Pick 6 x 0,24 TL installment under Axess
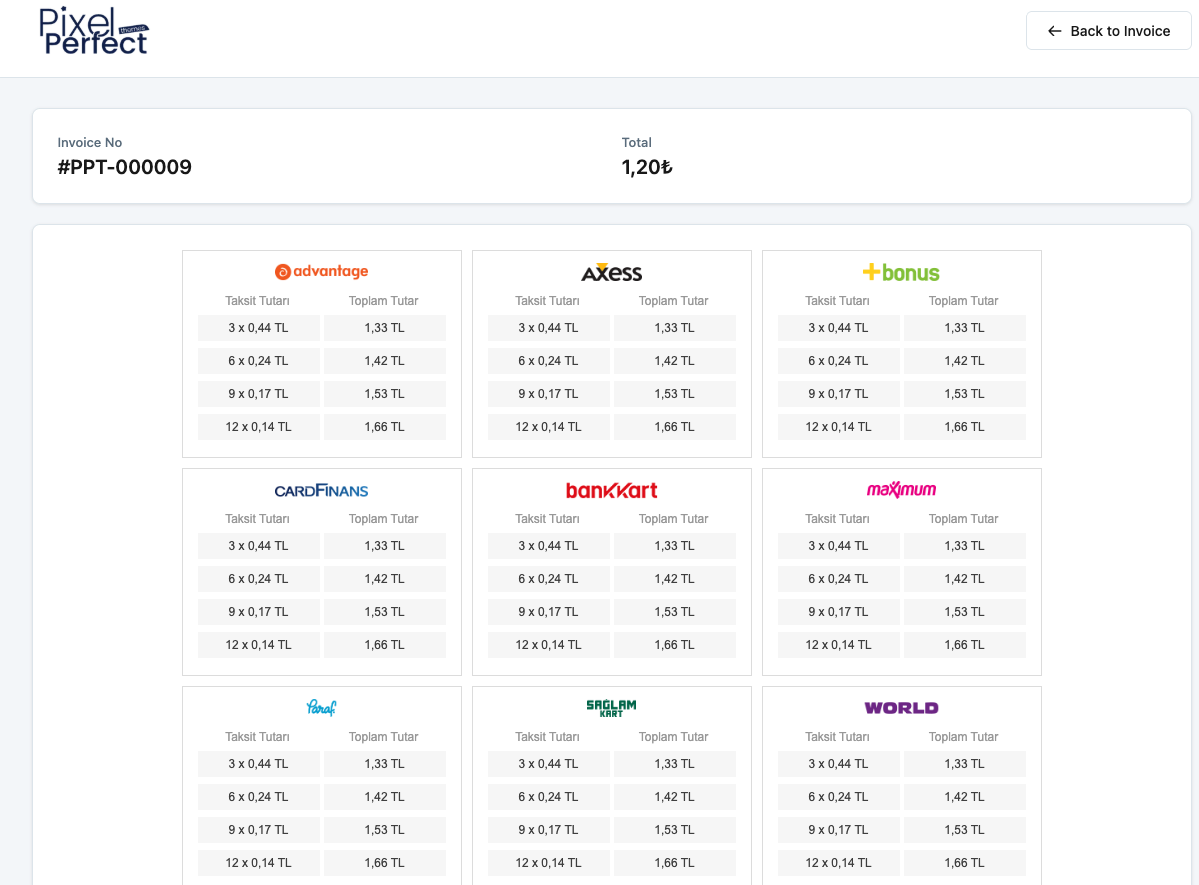Image resolution: width=1199 pixels, height=885 pixels. [548, 361]
